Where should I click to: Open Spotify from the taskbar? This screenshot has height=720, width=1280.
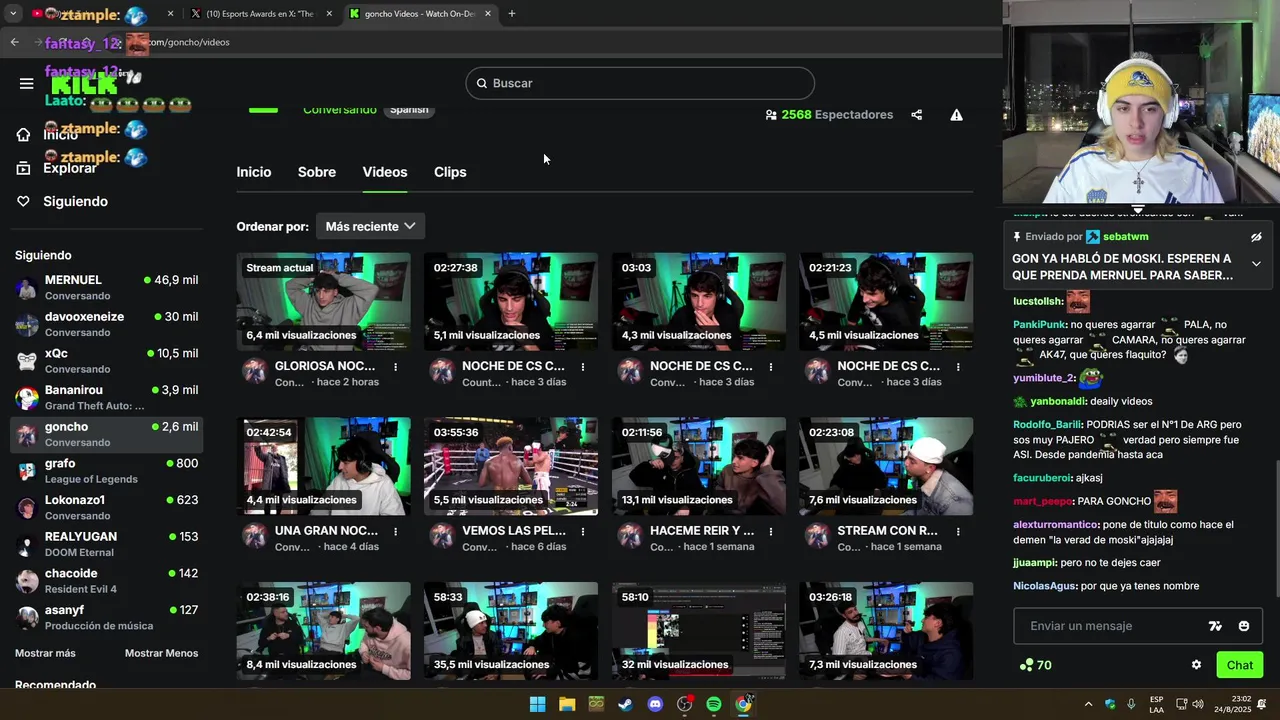pyautogui.click(x=714, y=704)
